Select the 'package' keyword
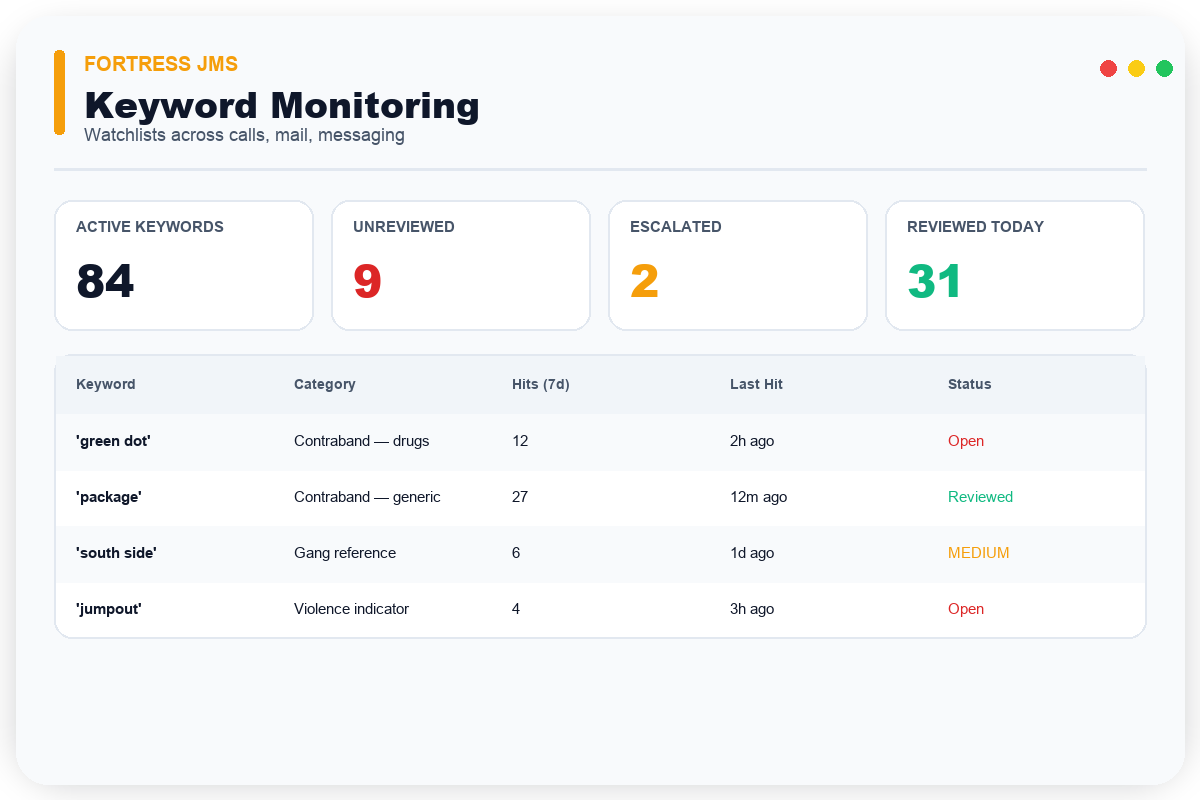This screenshot has height=800, width=1200. pos(109,497)
